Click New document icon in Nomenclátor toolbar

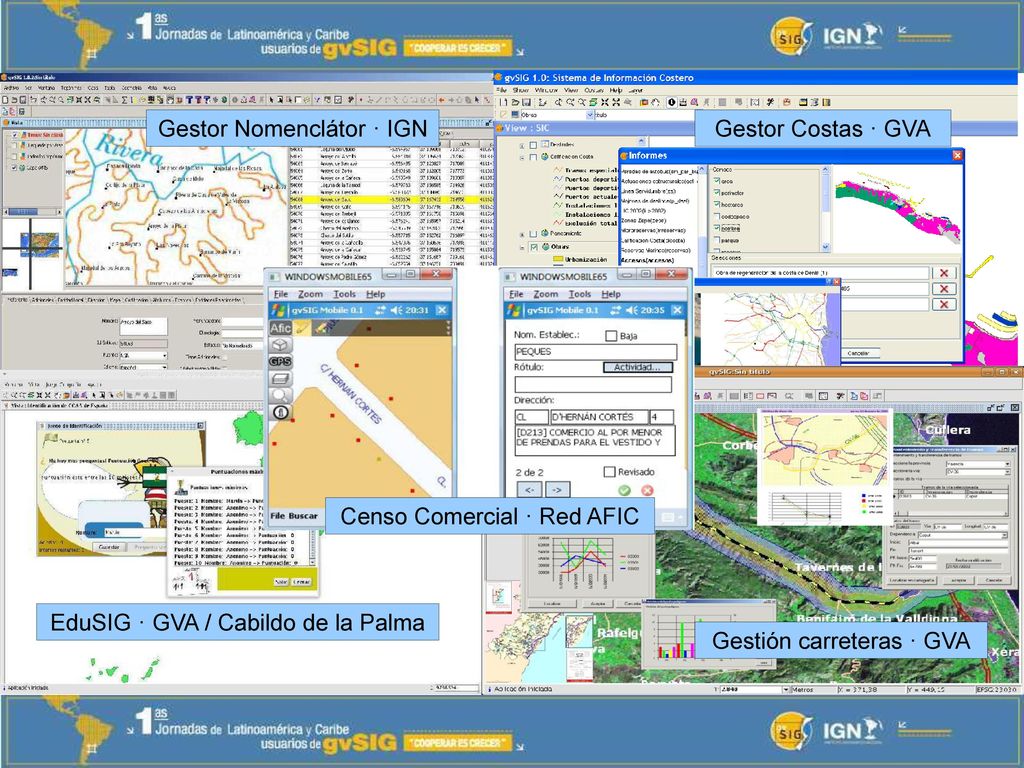5,100
